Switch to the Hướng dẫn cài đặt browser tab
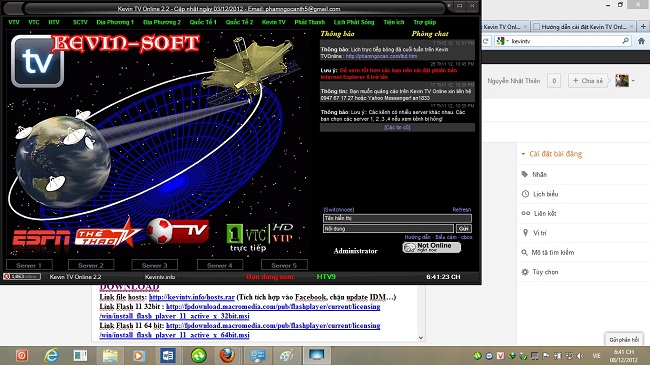Image resolution: width=650 pixels, height=365 pixels. (x=583, y=27)
